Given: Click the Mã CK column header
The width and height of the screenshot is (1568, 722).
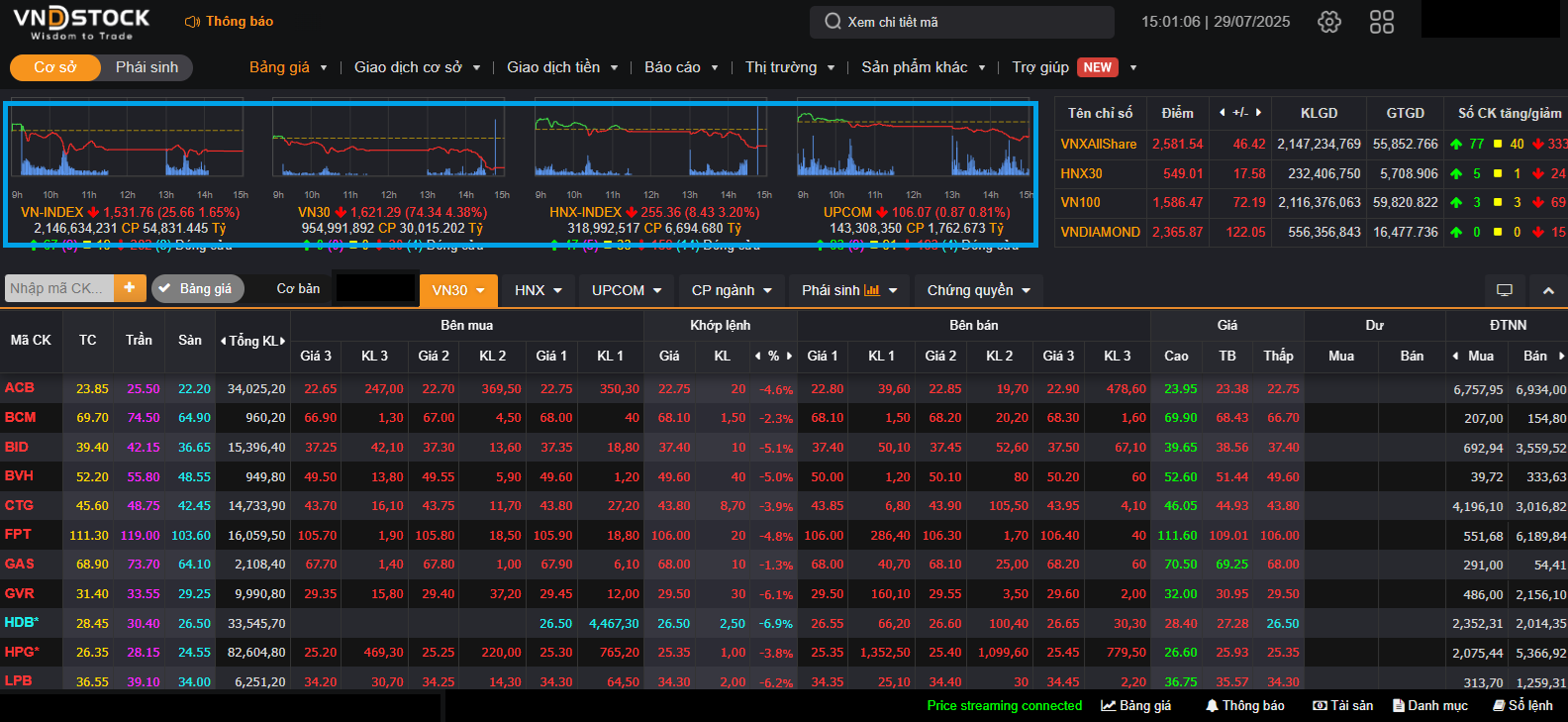Looking at the screenshot, I should point(31,341).
